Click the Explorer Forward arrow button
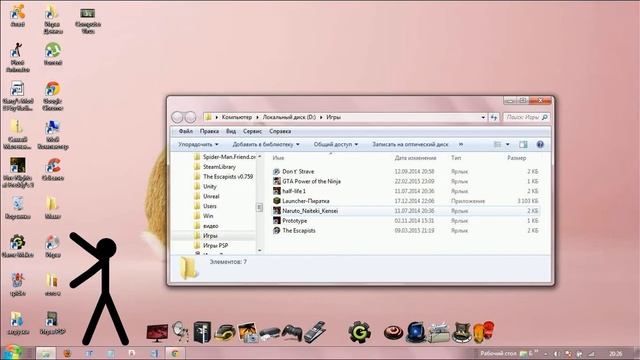The width and height of the screenshot is (640, 360). (191, 117)
